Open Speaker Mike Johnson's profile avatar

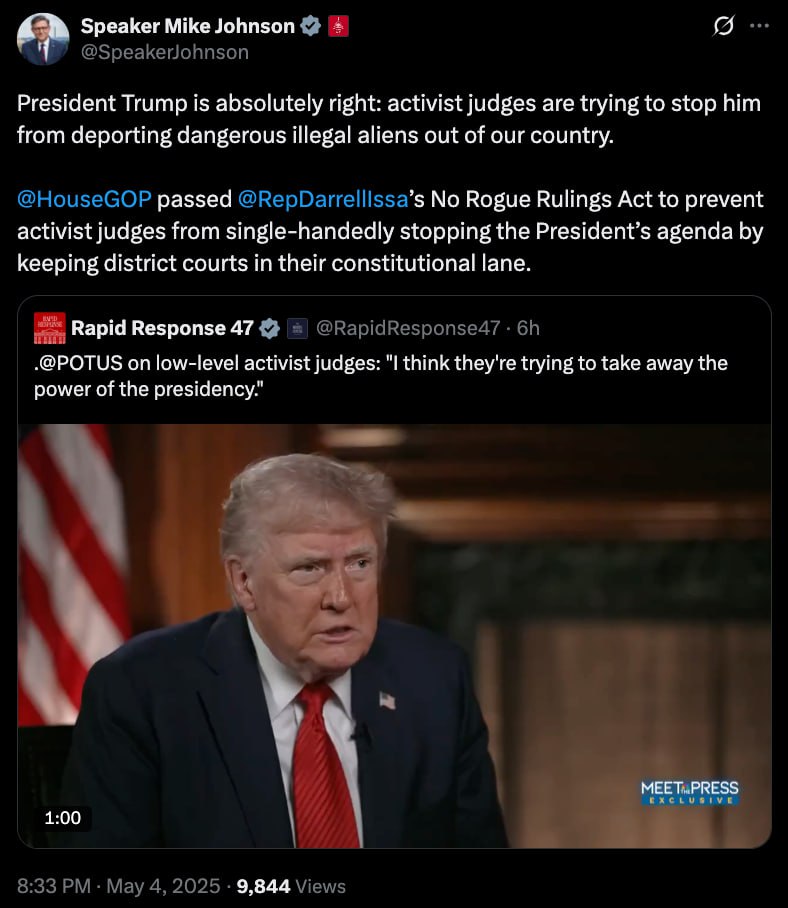click(43, 39)
